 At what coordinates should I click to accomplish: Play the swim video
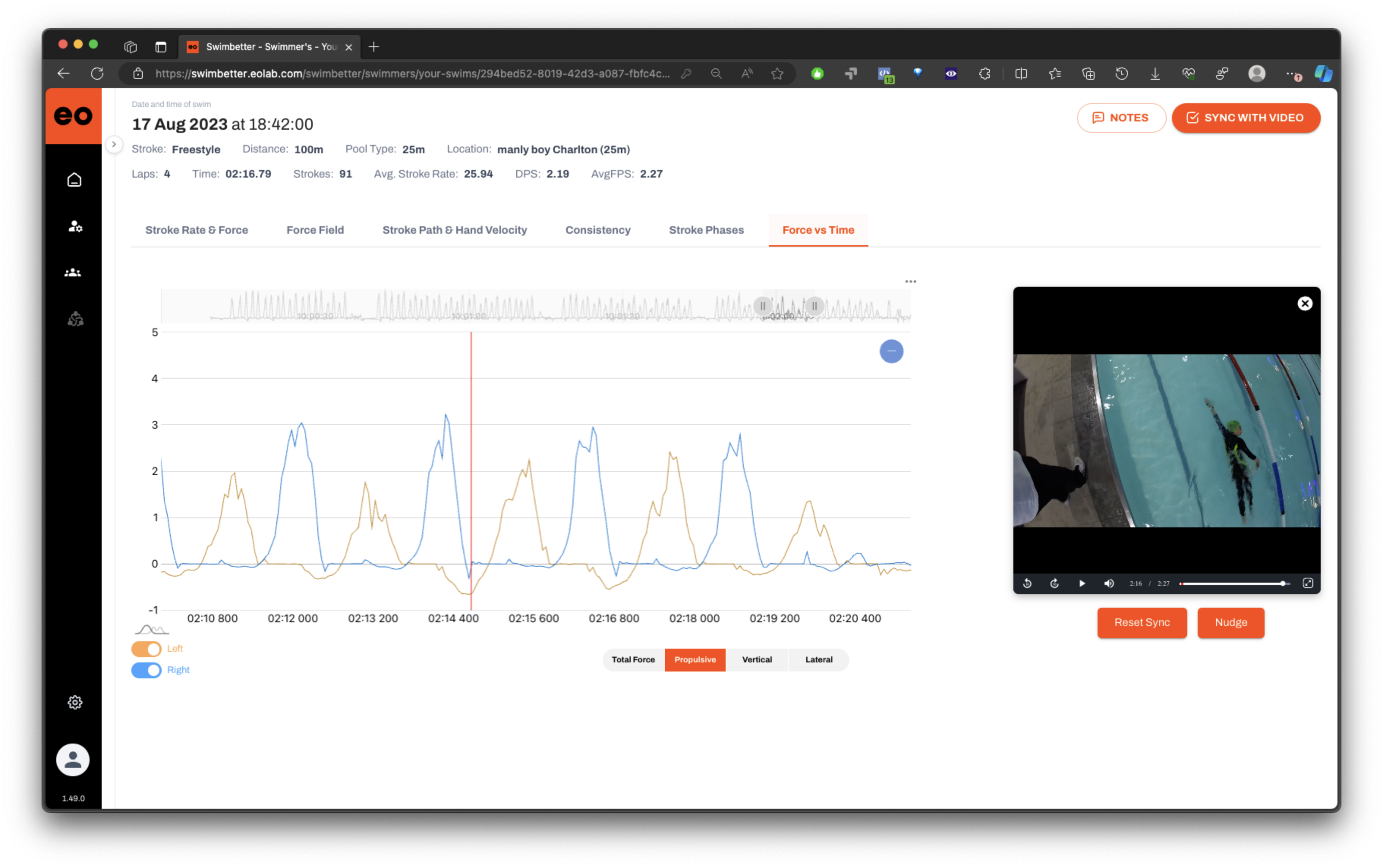pos(1082,583)
